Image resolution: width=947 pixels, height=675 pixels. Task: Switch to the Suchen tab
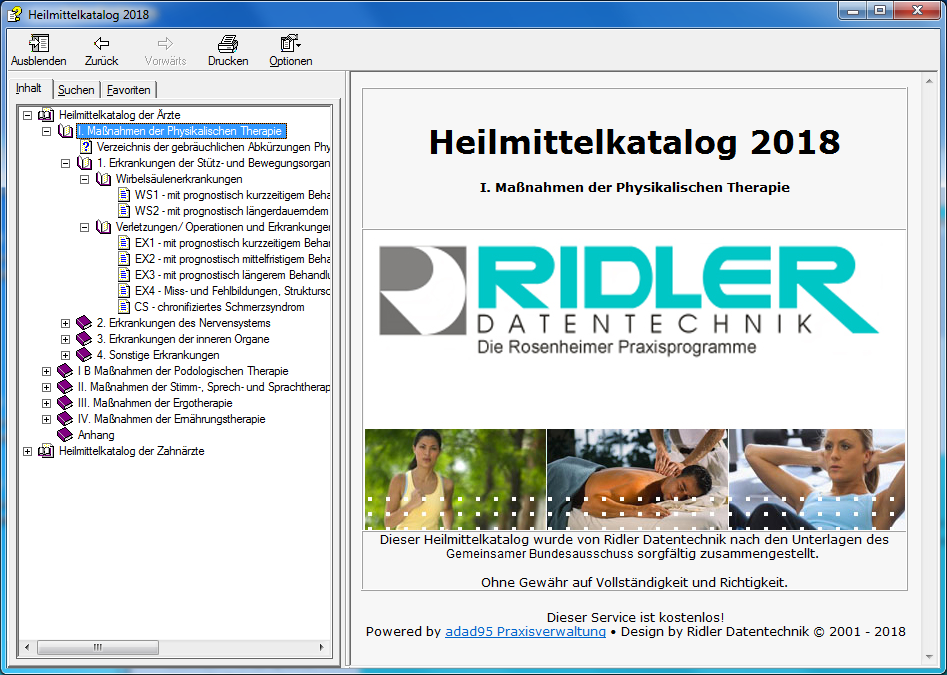76,90
